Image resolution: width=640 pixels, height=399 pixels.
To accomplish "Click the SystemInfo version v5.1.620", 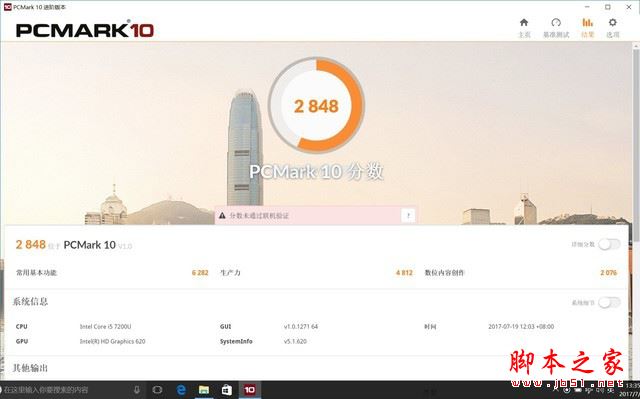I will [295, 341].
